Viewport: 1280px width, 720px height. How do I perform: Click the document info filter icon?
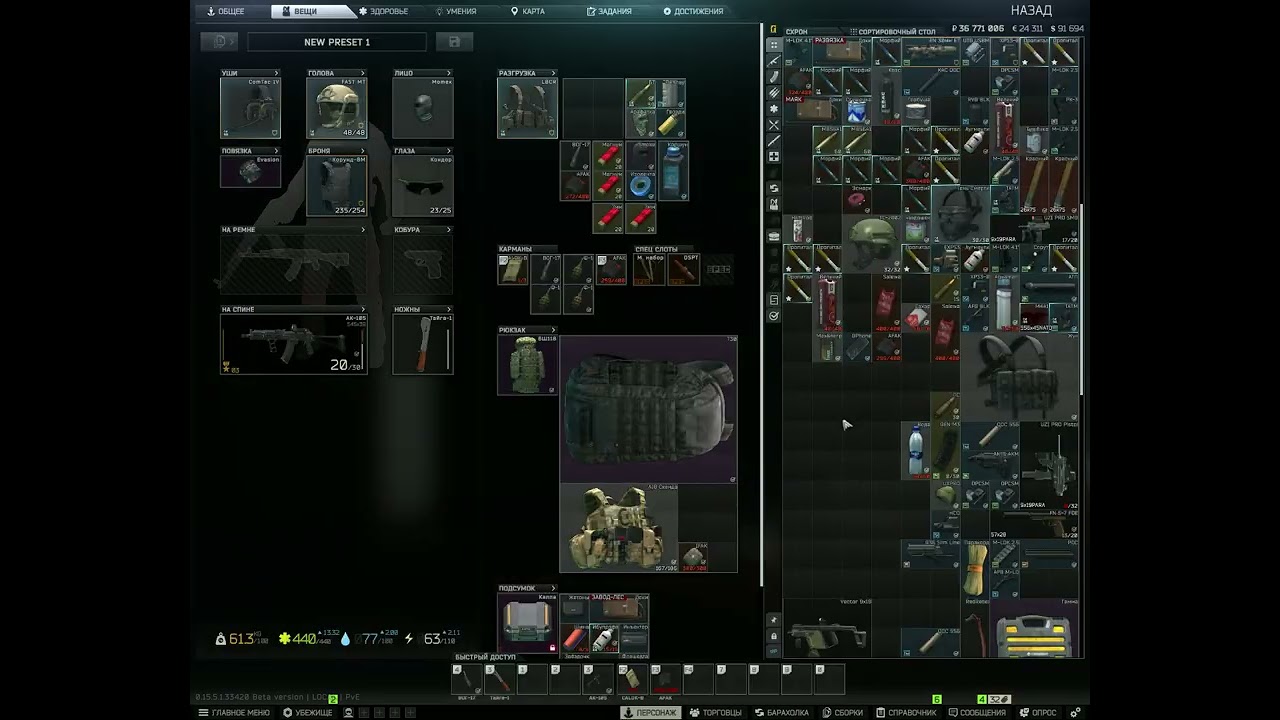click(x=773, y=300)
